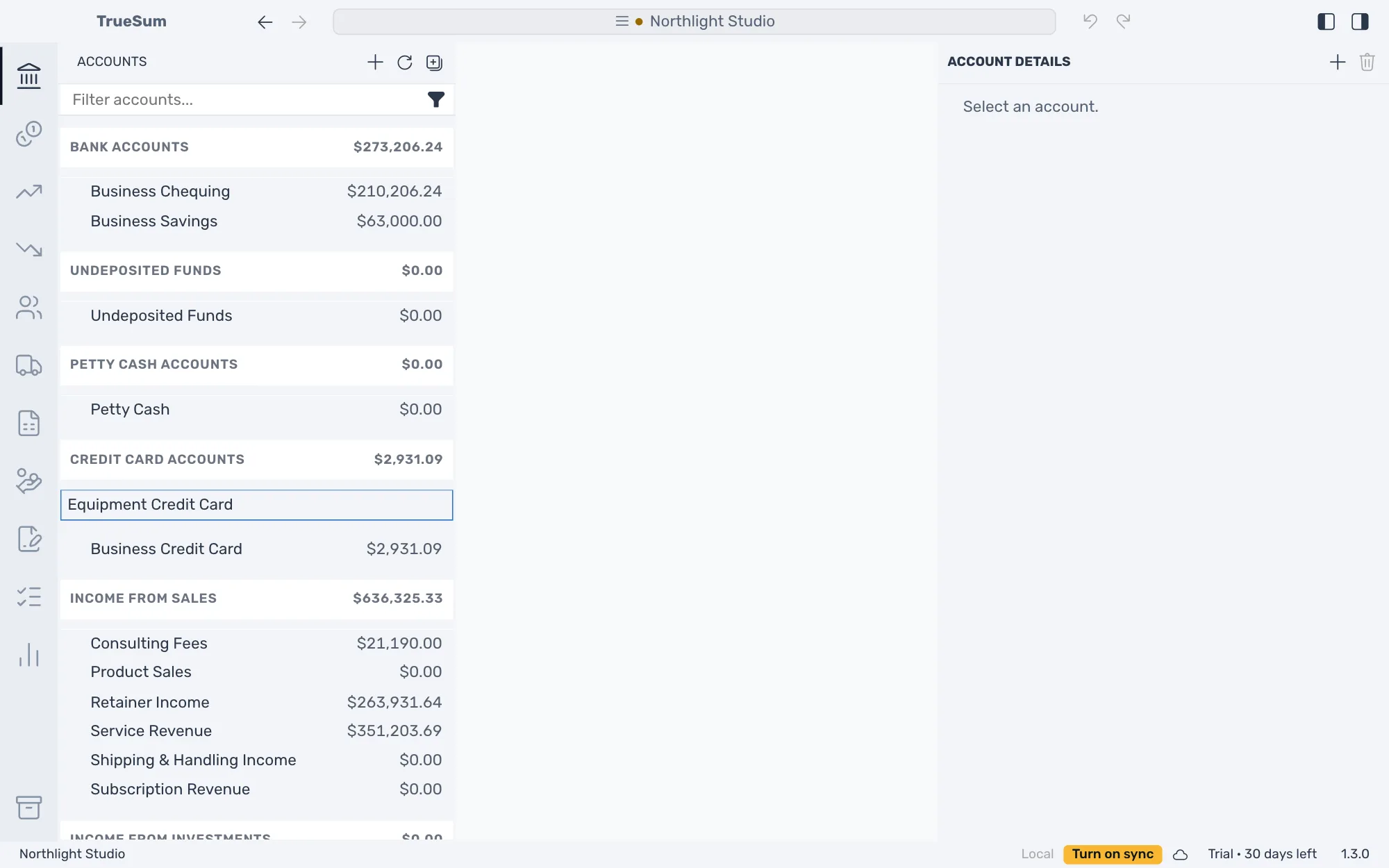Image resolution: width=1389 pixels, height=868 pixels.
Task: Collapse the Credit Card Accounts group
Action: tap(256, 460)
